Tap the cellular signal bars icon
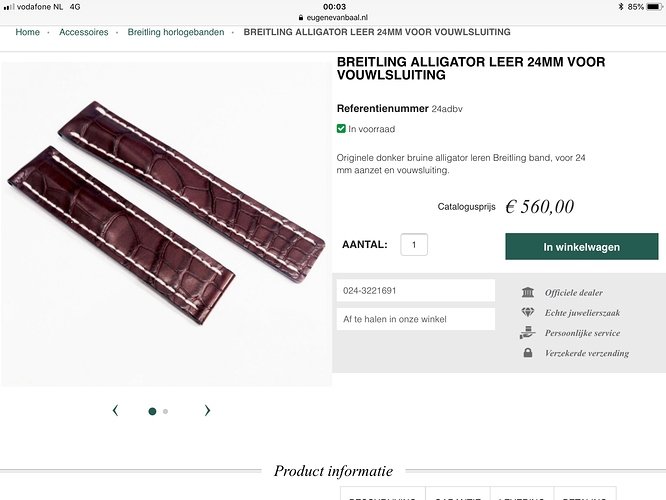The width and height of the screenshot is (666, 500). (x=8, y=7)
